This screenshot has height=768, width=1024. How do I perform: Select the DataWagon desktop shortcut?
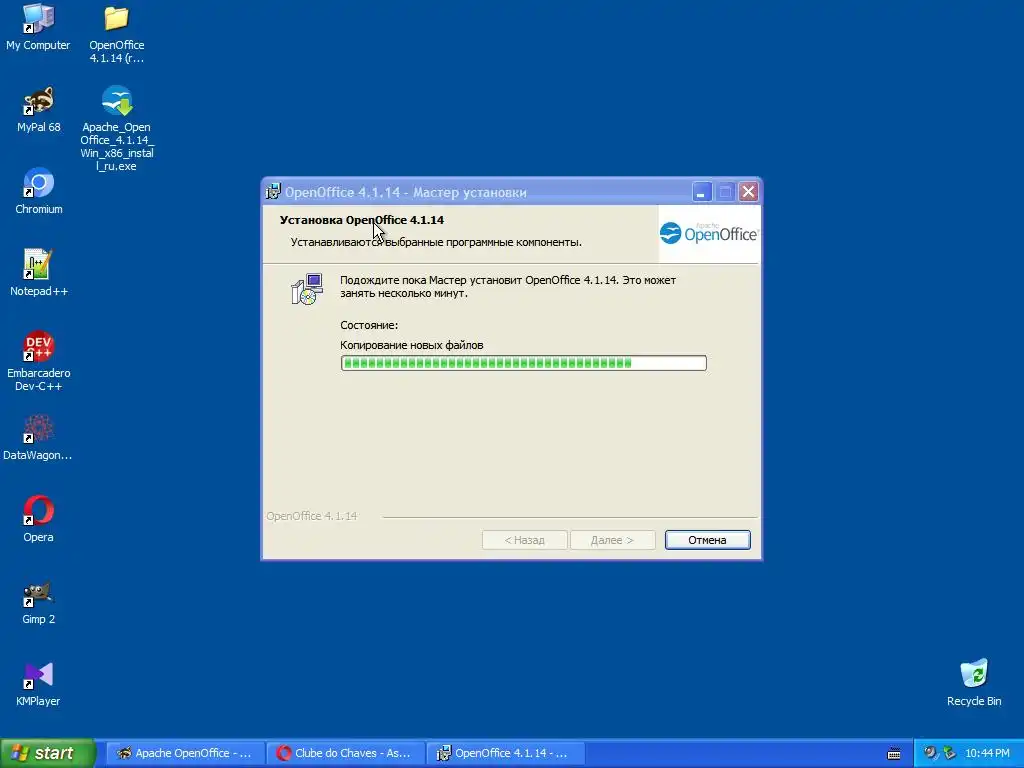click(x=38, y=438)
